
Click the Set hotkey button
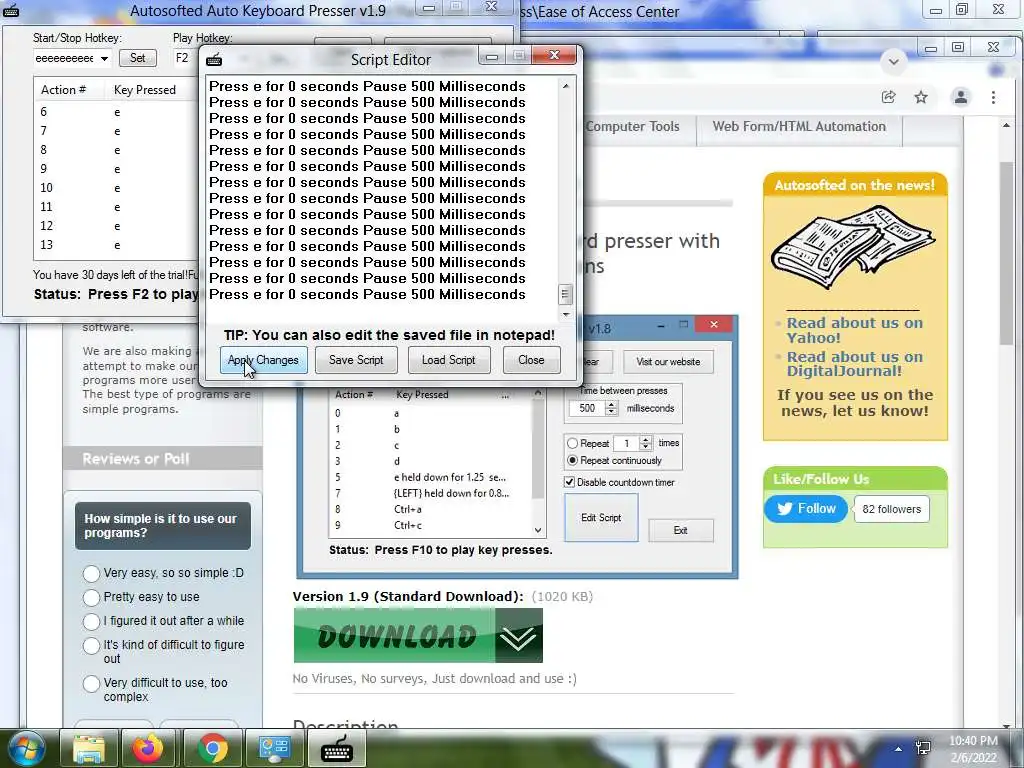(138, 58)
